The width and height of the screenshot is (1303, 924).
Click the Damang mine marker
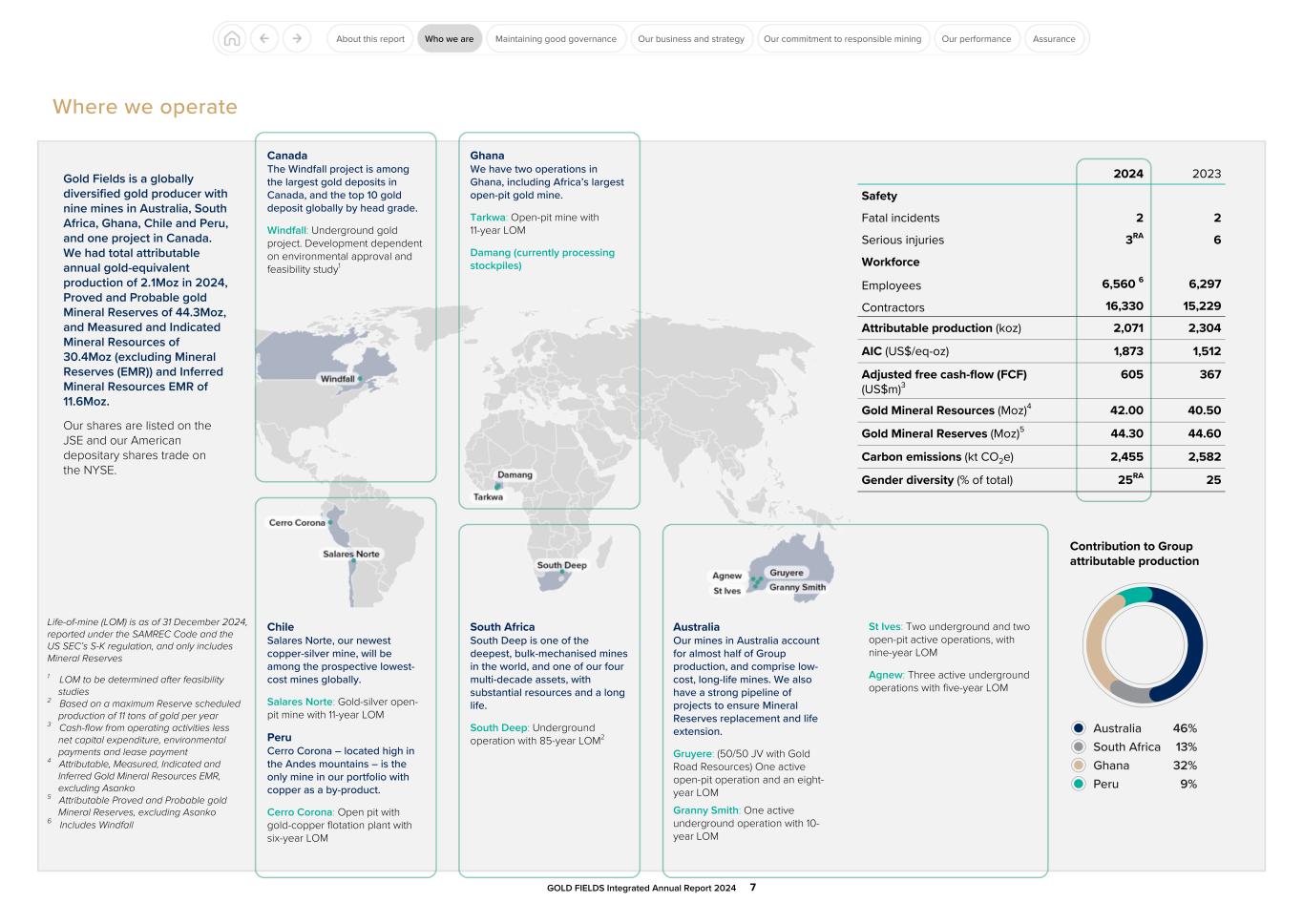497,484
